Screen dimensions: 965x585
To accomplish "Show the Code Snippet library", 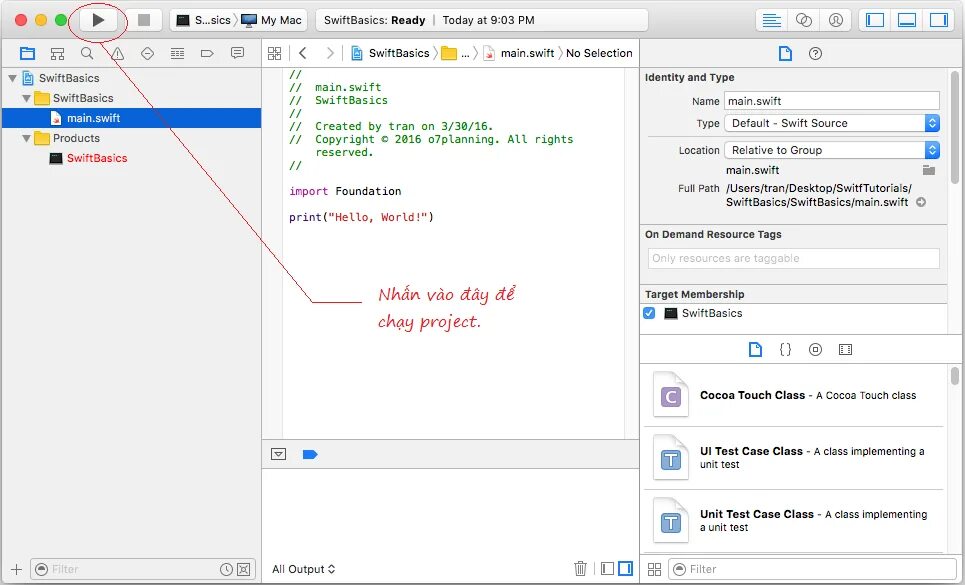I will [x=785, y=350].
